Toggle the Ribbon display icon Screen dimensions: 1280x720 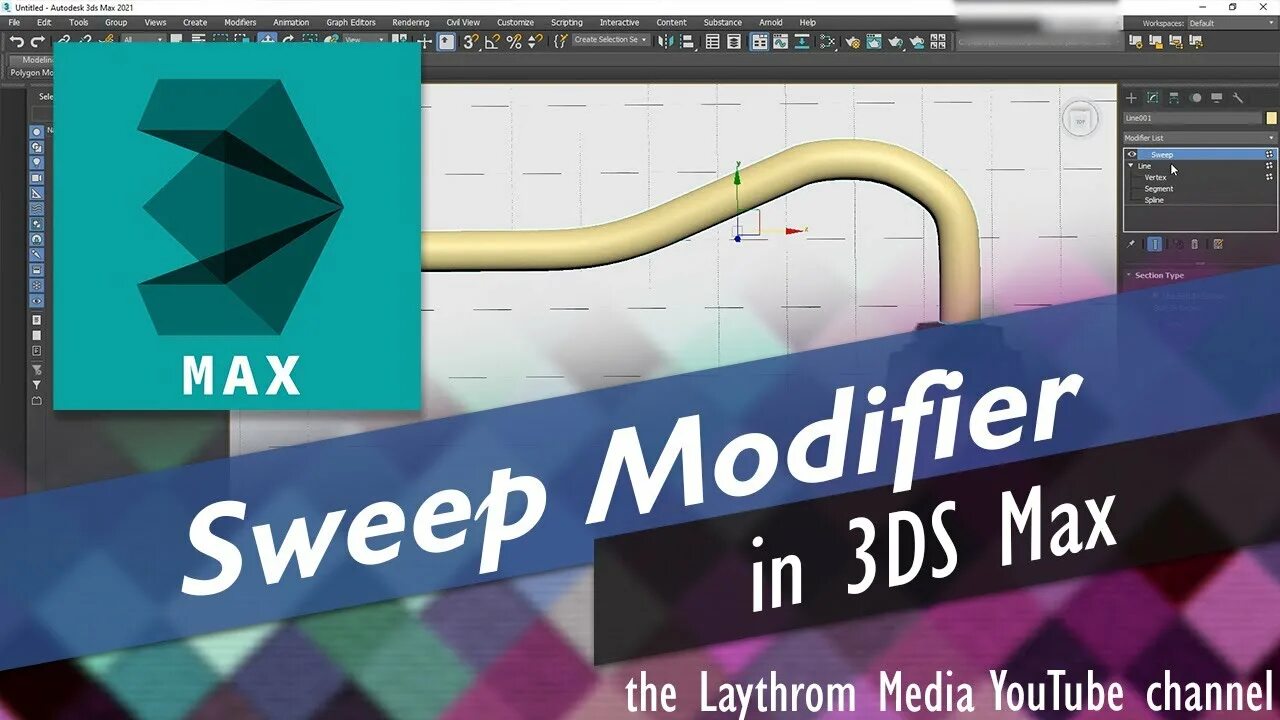click(759, 41)
